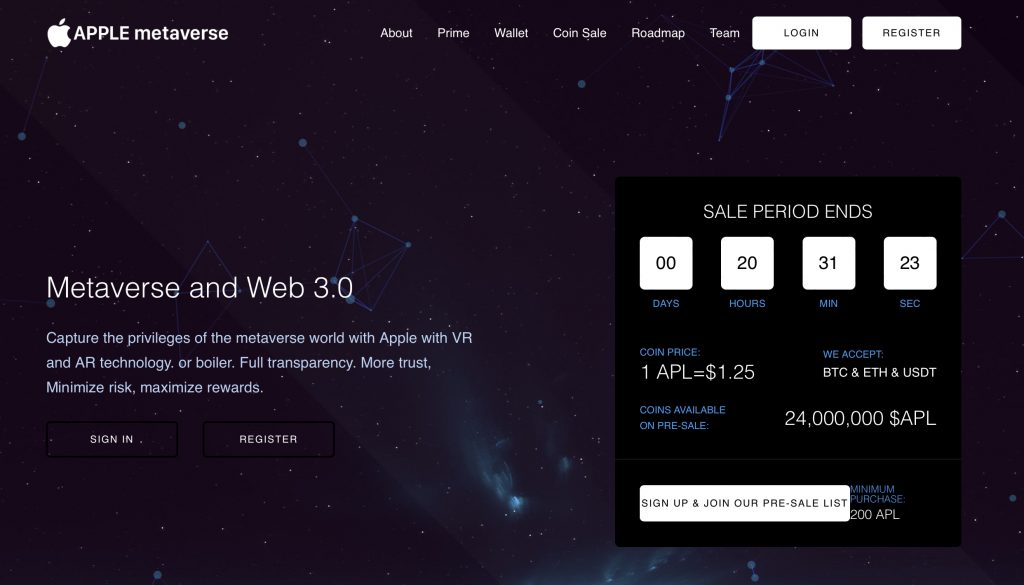Navigate to Coin Sale
The width and height of the screenshot is (1024, 585).
[x=579, y=33]
